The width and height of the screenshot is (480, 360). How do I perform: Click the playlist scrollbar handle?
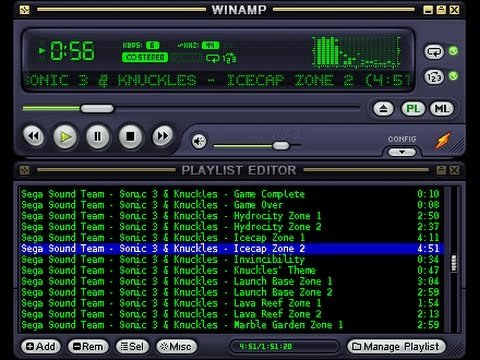click(454, 263)
